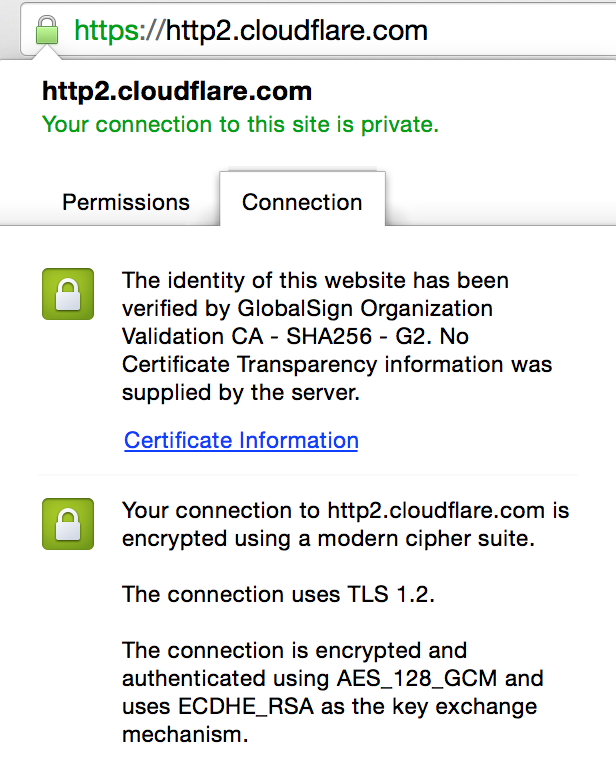
Task: Click the green padlock in the address bar
Action: coord(47,30)
